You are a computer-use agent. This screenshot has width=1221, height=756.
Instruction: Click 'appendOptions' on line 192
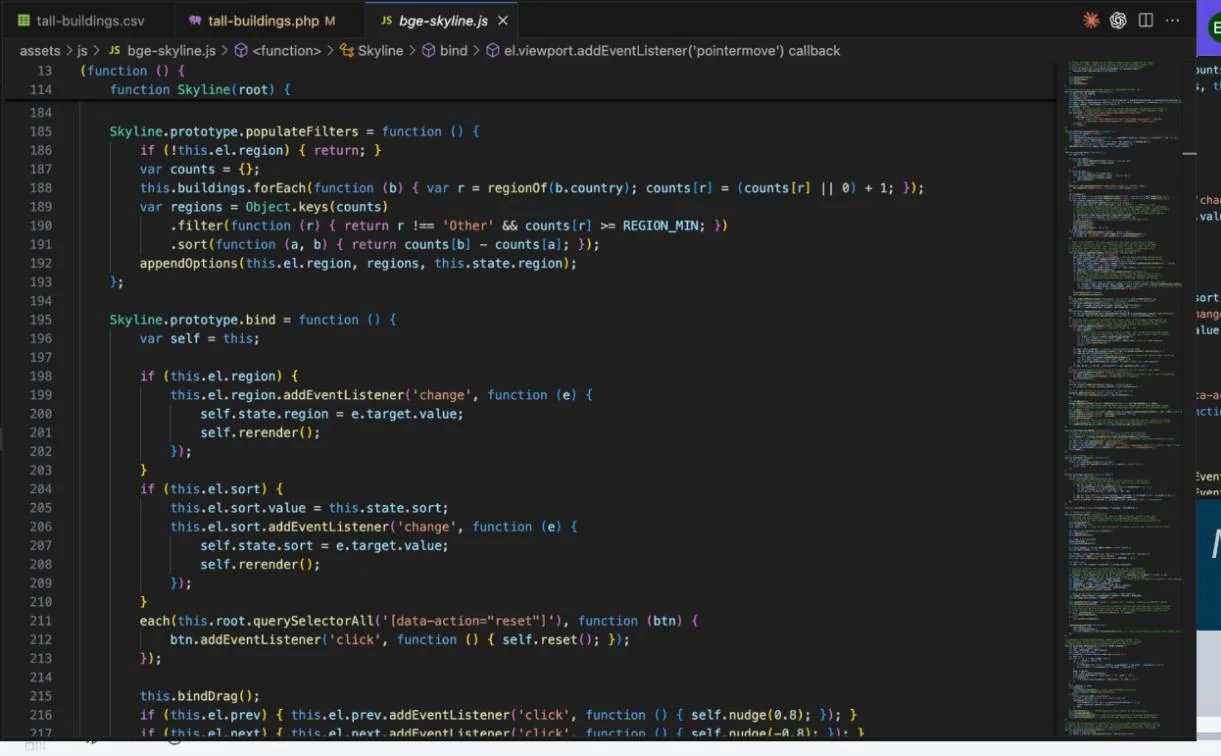(x=188, y=263)
